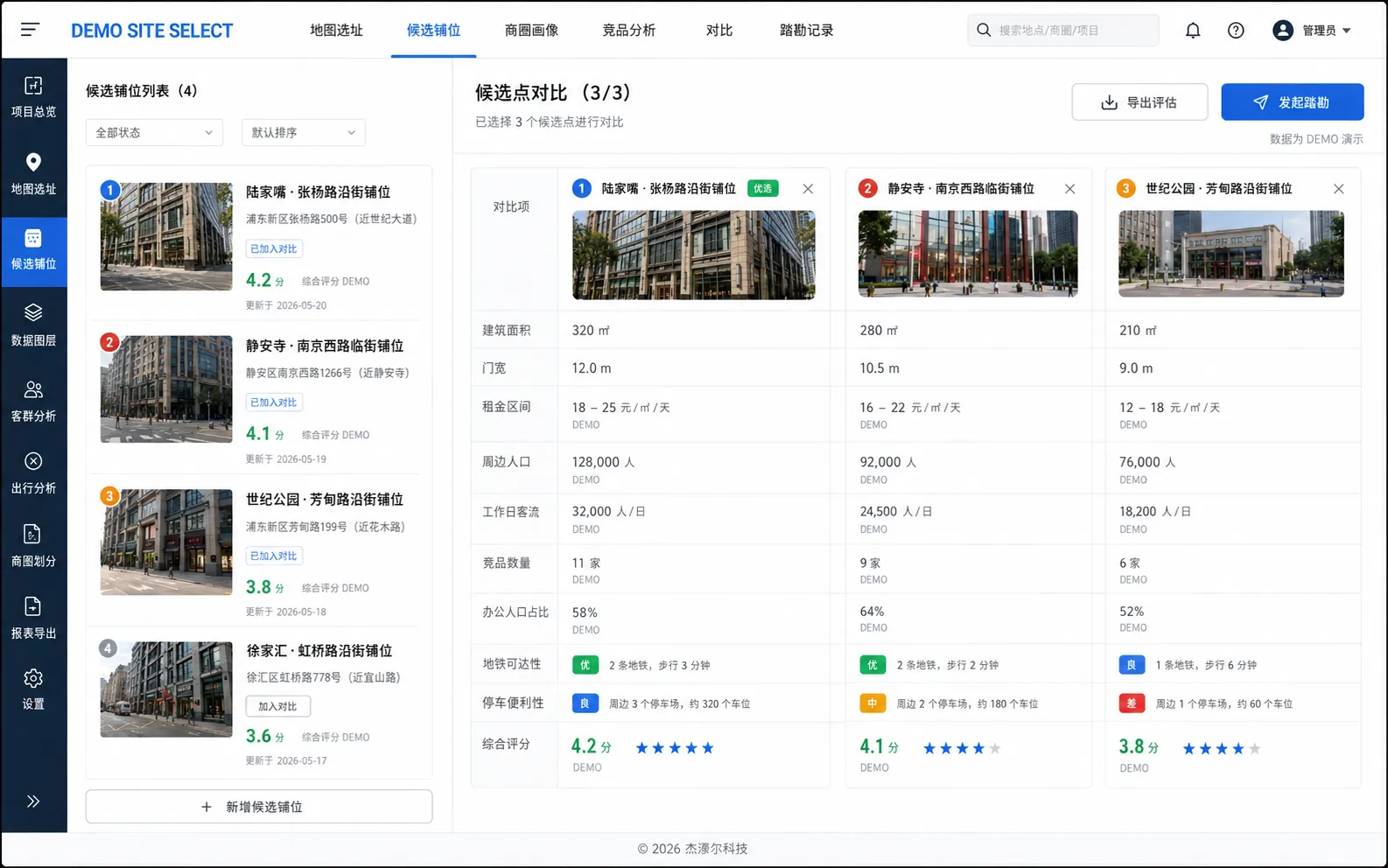Toggle 已加入对比 on 世纪公园·芳甸路沿街铺位 card

(274, 556)
